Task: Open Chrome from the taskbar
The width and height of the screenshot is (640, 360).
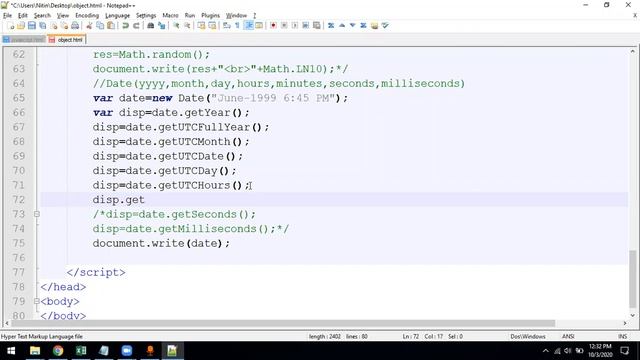Action: coord(58,351)
